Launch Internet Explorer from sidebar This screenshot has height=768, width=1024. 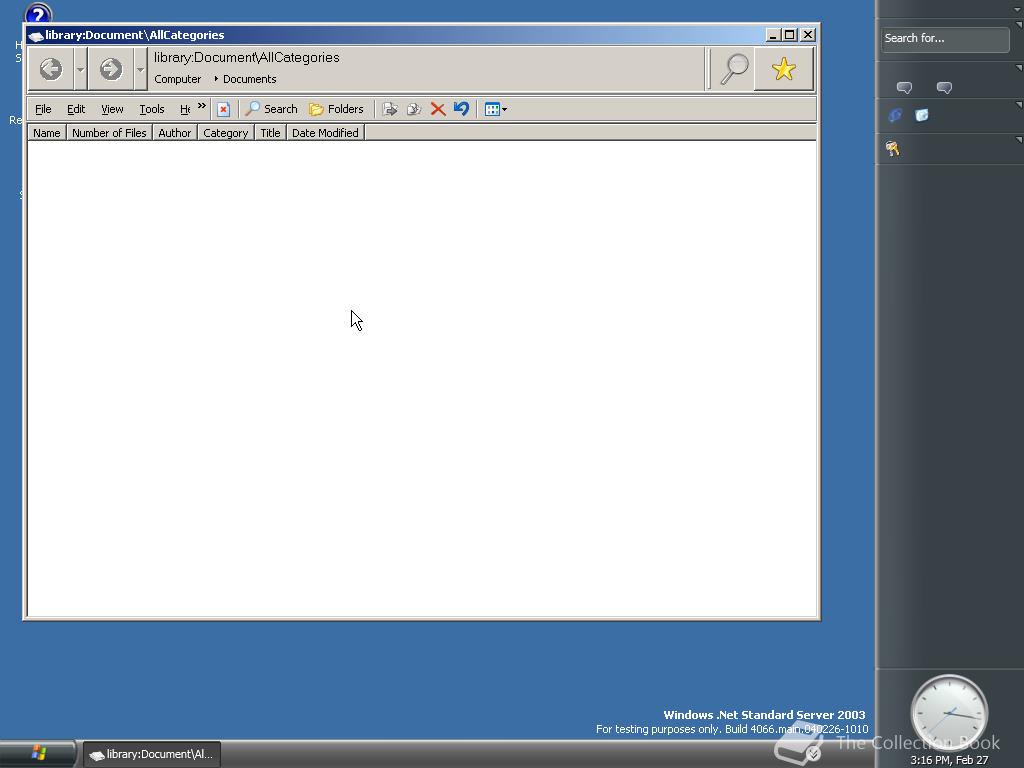point(895,116)
